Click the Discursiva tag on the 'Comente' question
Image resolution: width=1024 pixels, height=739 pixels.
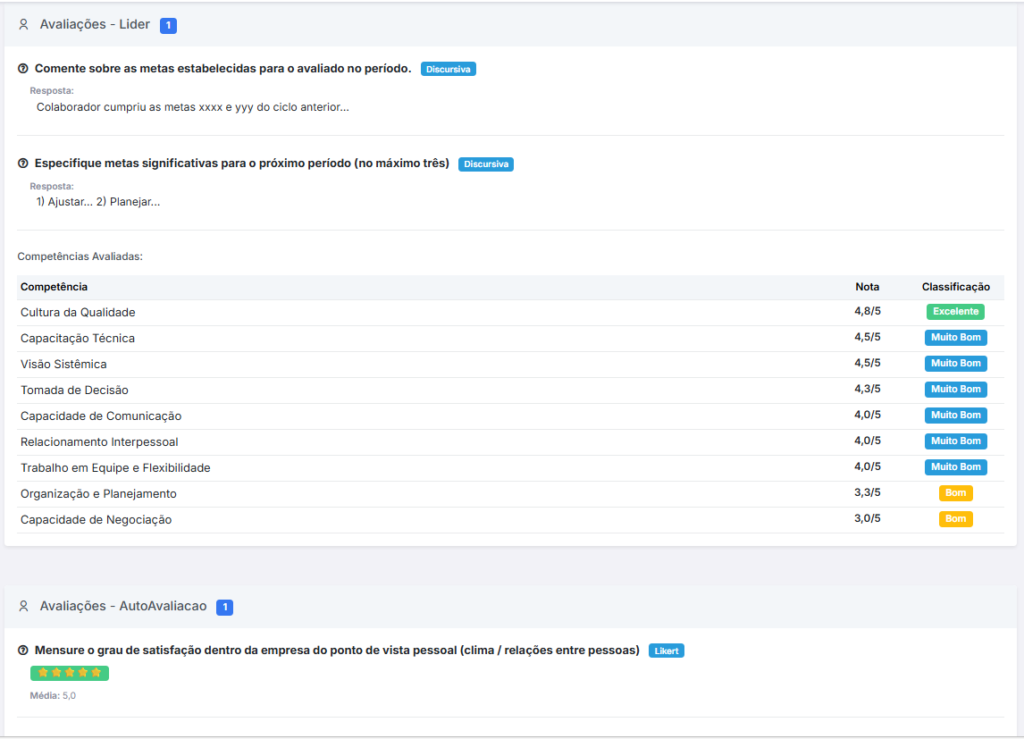[x=448, y=69]
